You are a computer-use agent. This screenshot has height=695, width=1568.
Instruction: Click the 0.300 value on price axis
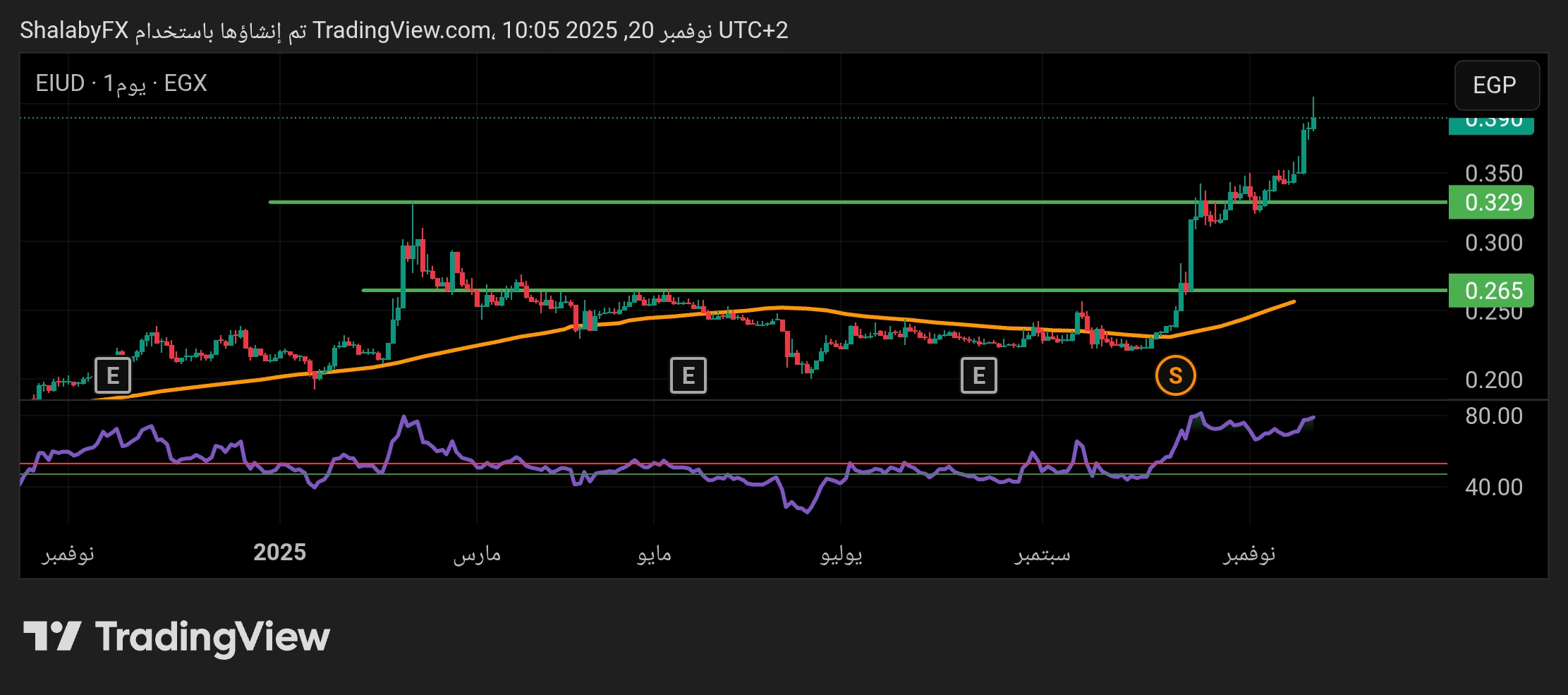1493,243
